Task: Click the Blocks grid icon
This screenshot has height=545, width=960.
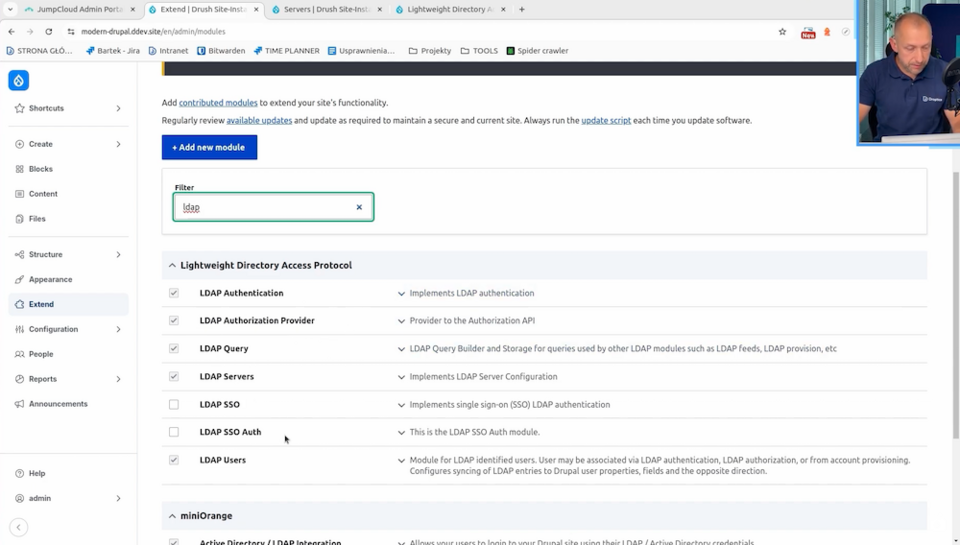Action: [x=20, y=169]
